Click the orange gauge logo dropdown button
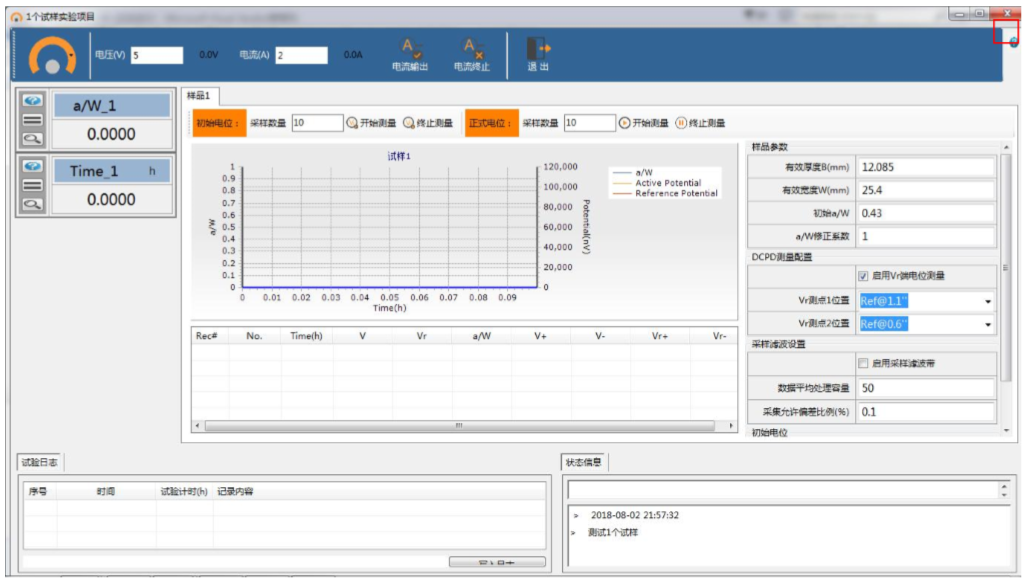 [x=52, y=57]
